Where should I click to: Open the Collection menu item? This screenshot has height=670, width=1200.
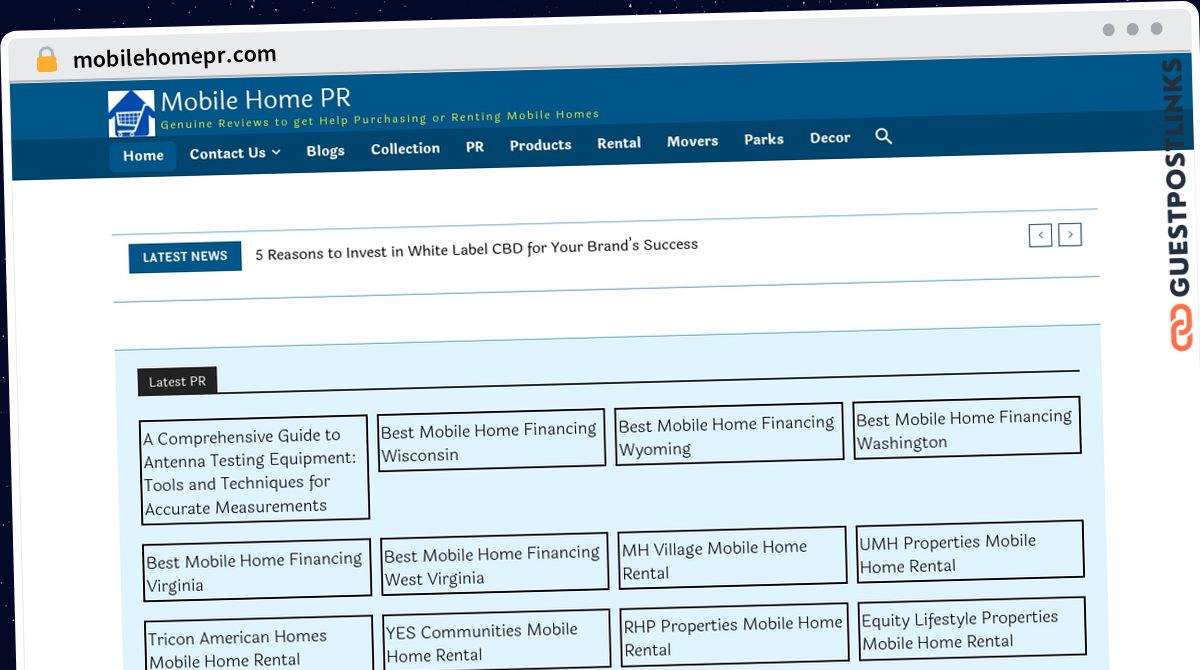tap(405, 148)
